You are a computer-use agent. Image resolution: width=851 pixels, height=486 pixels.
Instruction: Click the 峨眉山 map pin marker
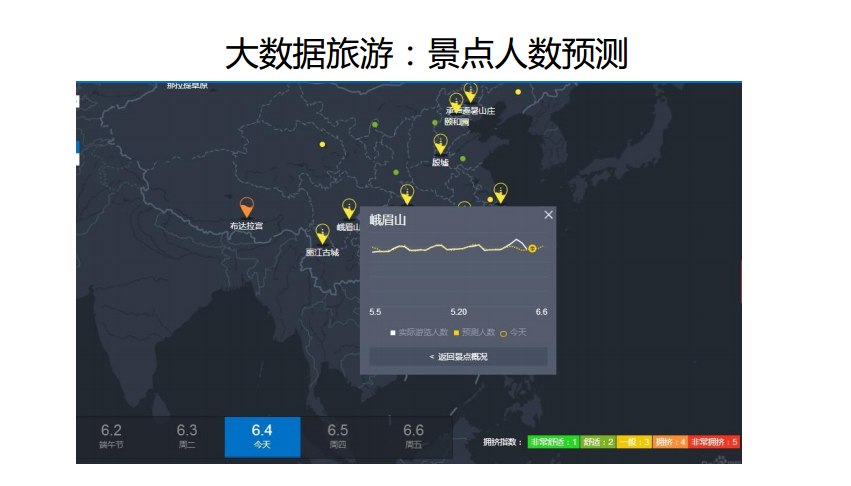[x=348, y=209]
